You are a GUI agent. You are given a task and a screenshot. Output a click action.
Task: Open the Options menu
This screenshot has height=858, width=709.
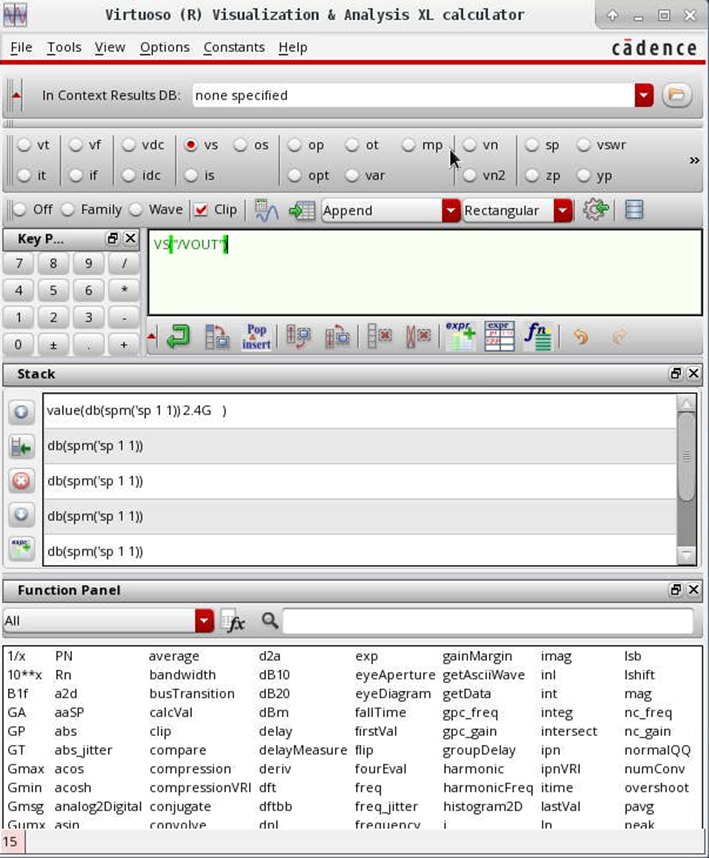165,48
